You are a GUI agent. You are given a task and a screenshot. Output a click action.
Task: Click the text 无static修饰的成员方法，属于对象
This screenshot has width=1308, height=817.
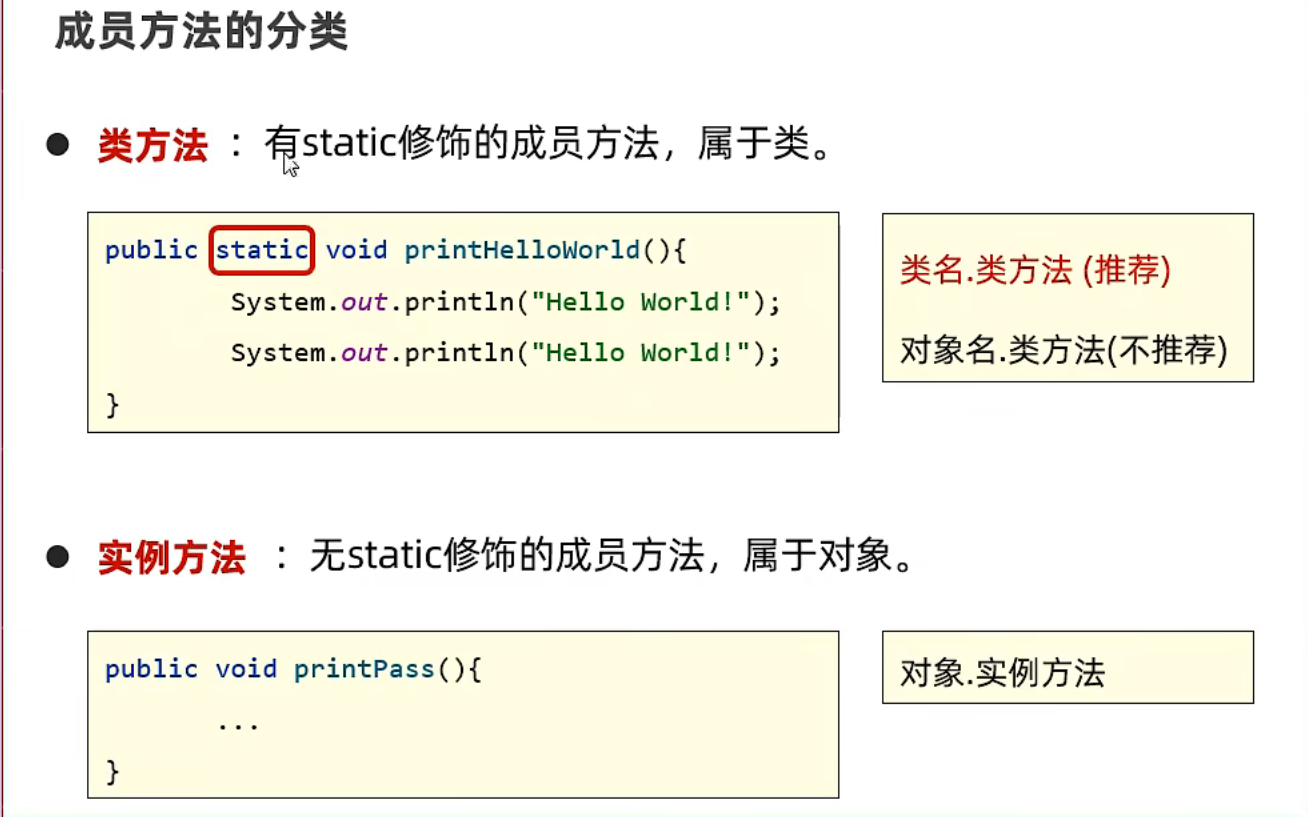pyautogui.click(x=612, y=556)
